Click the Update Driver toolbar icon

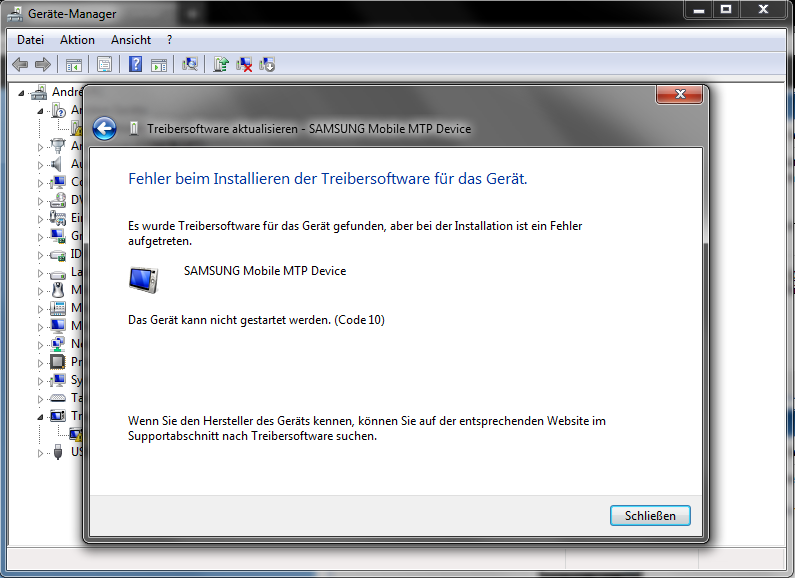(x=221, y=64)
